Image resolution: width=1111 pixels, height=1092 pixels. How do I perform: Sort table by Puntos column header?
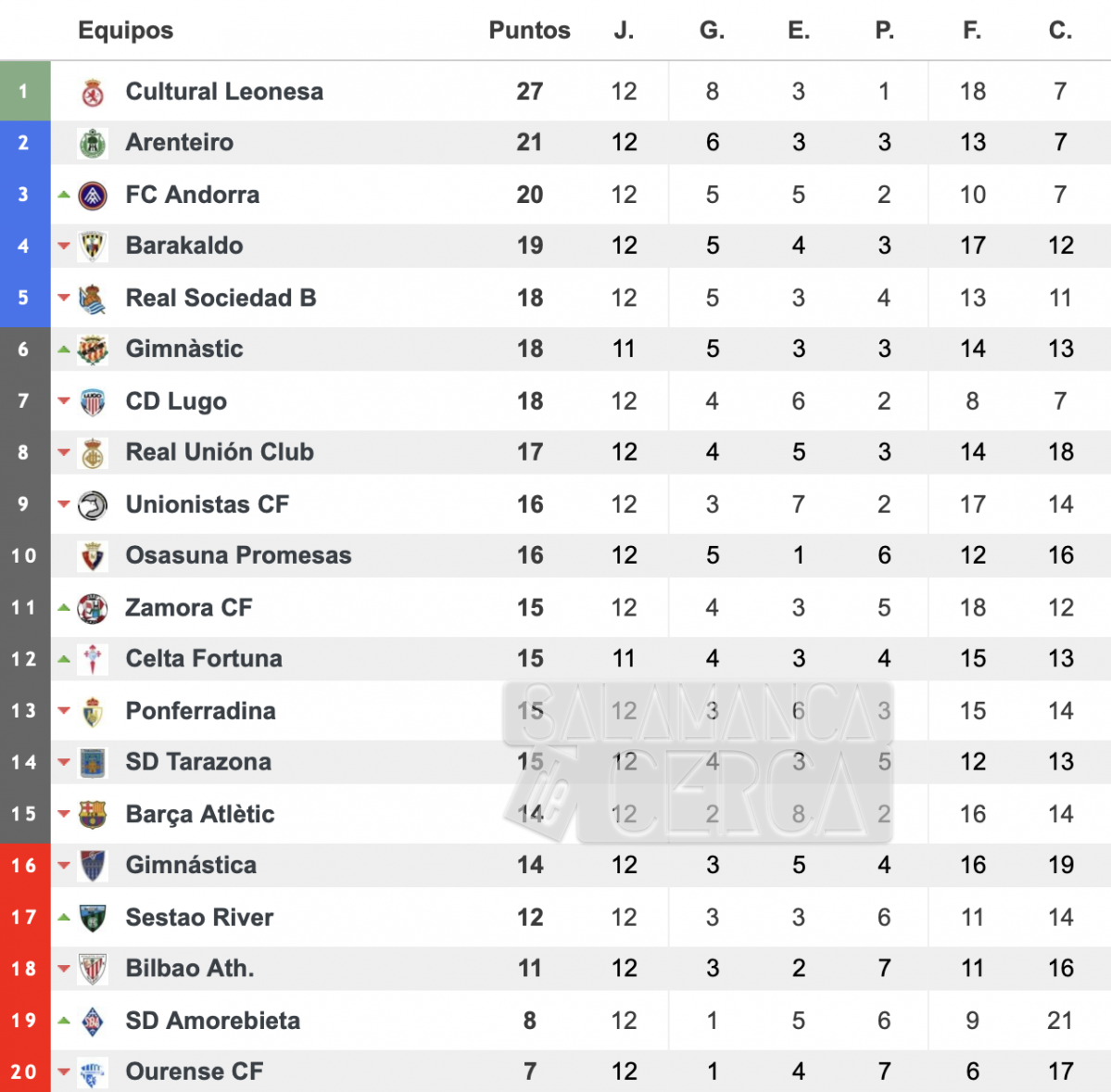coord(529,31)
